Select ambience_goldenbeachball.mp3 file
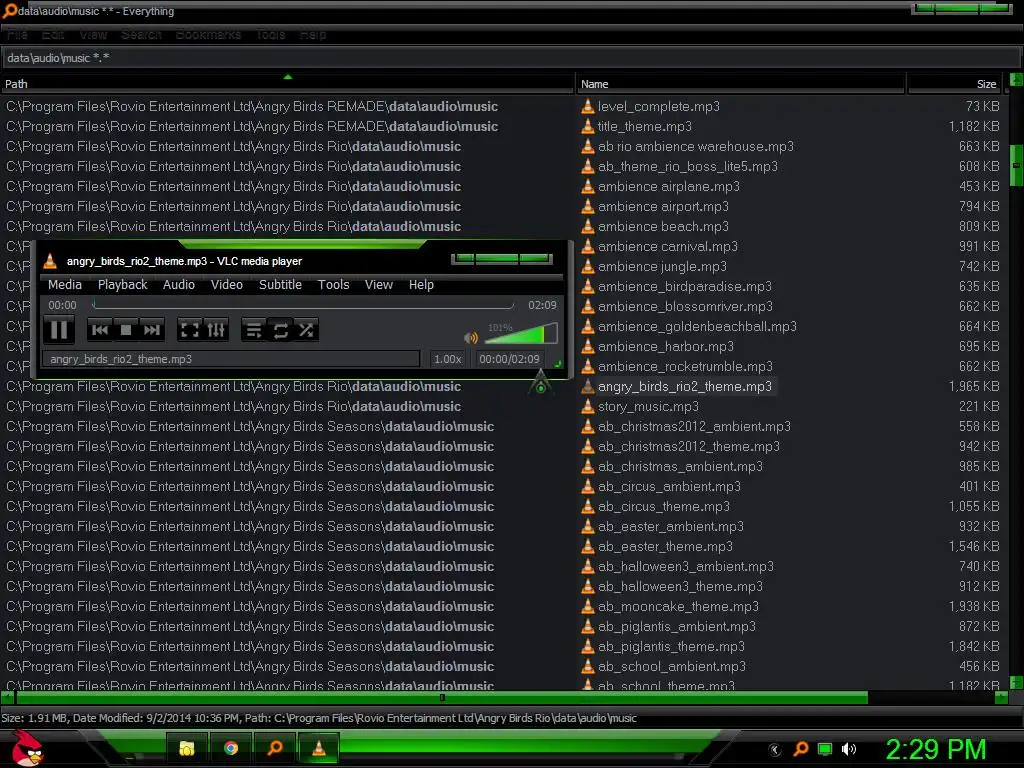This screenshot has width=1024, height=768. 697,327
